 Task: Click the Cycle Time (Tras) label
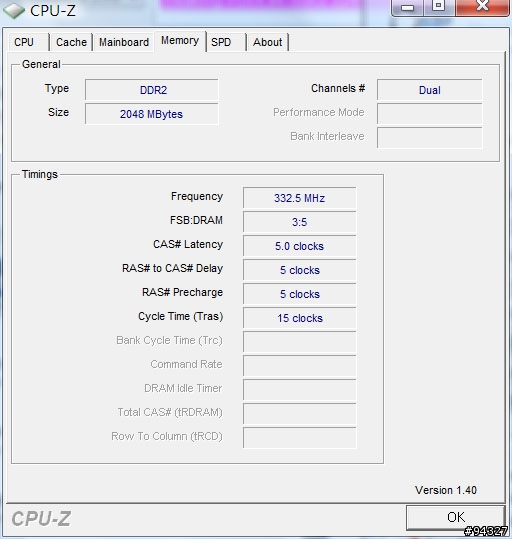click(x=181, y=316)
